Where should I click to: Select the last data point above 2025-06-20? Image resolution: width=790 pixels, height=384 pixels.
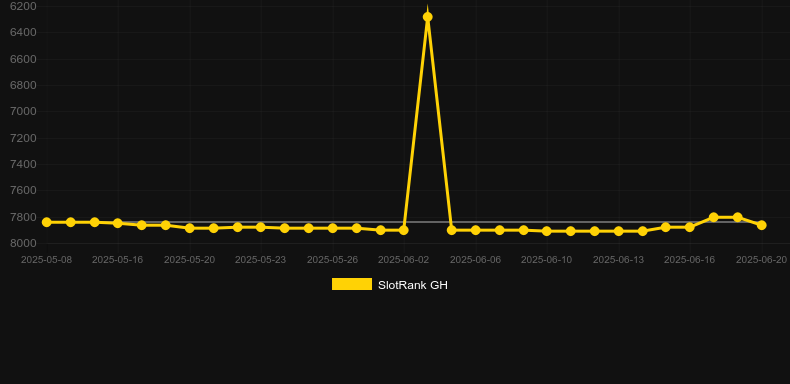761,225
